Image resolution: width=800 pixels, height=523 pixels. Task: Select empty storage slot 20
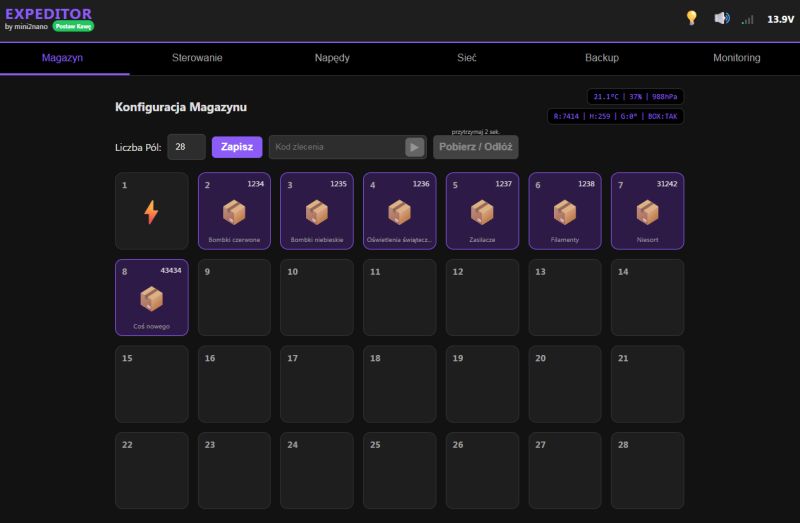pyautogui.click(x=565, y=384)
